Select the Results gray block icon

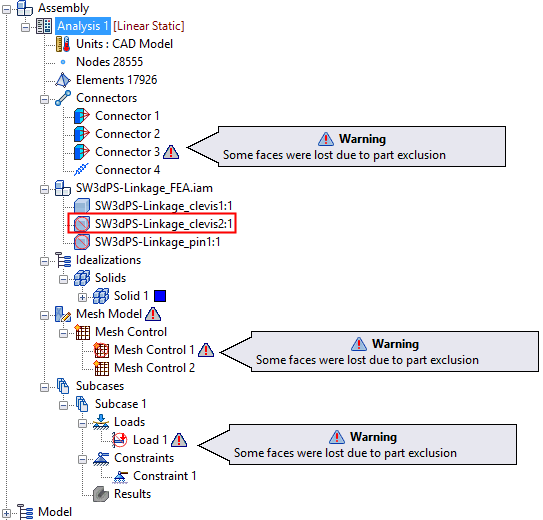[101, 494]
